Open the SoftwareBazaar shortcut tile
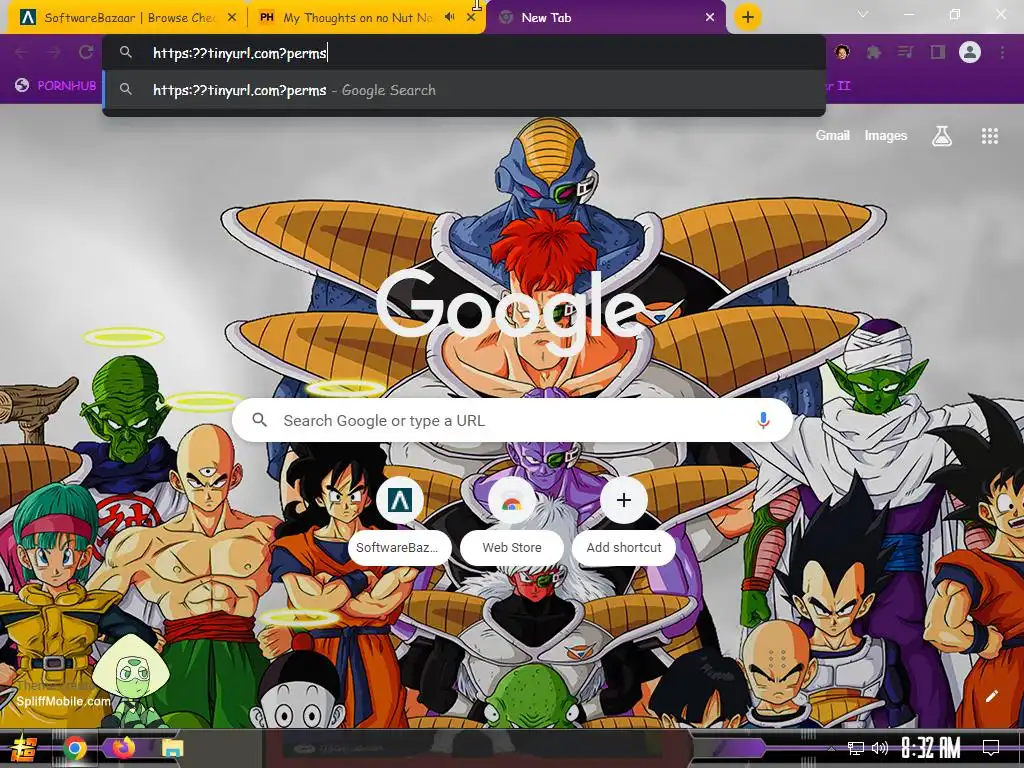The width and height of the screenshot is (1024, 768). [x=400, y=521]
